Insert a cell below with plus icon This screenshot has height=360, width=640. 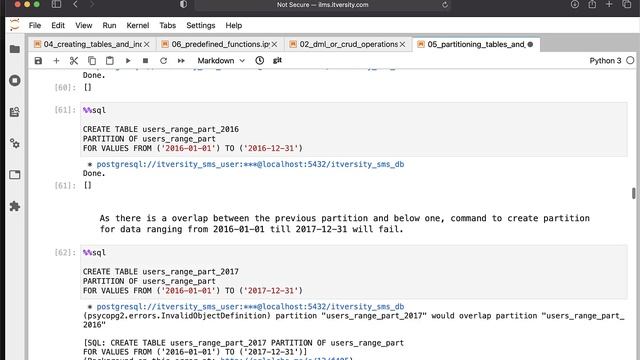(x=56, y=60)
